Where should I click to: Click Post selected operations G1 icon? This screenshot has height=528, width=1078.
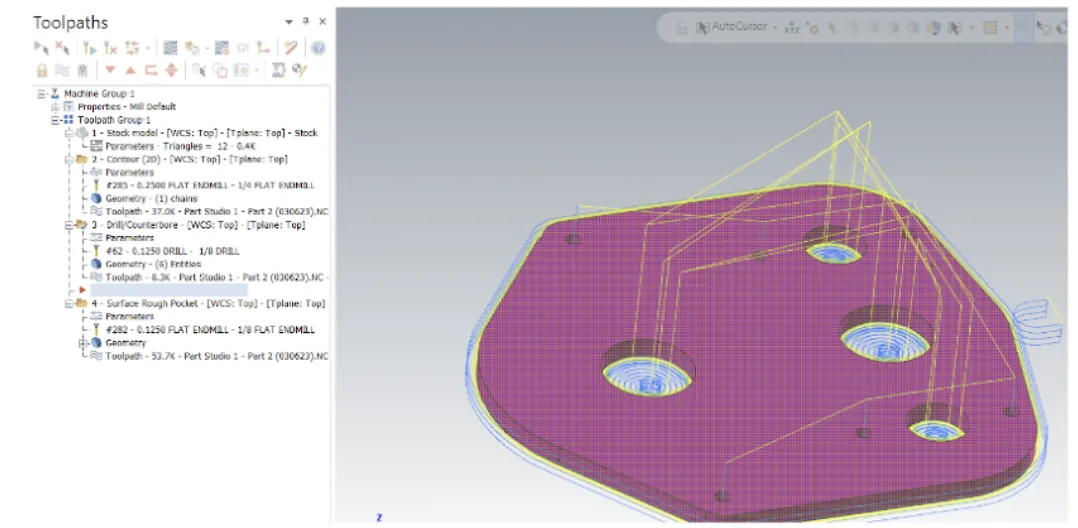[x=243, y=47]
